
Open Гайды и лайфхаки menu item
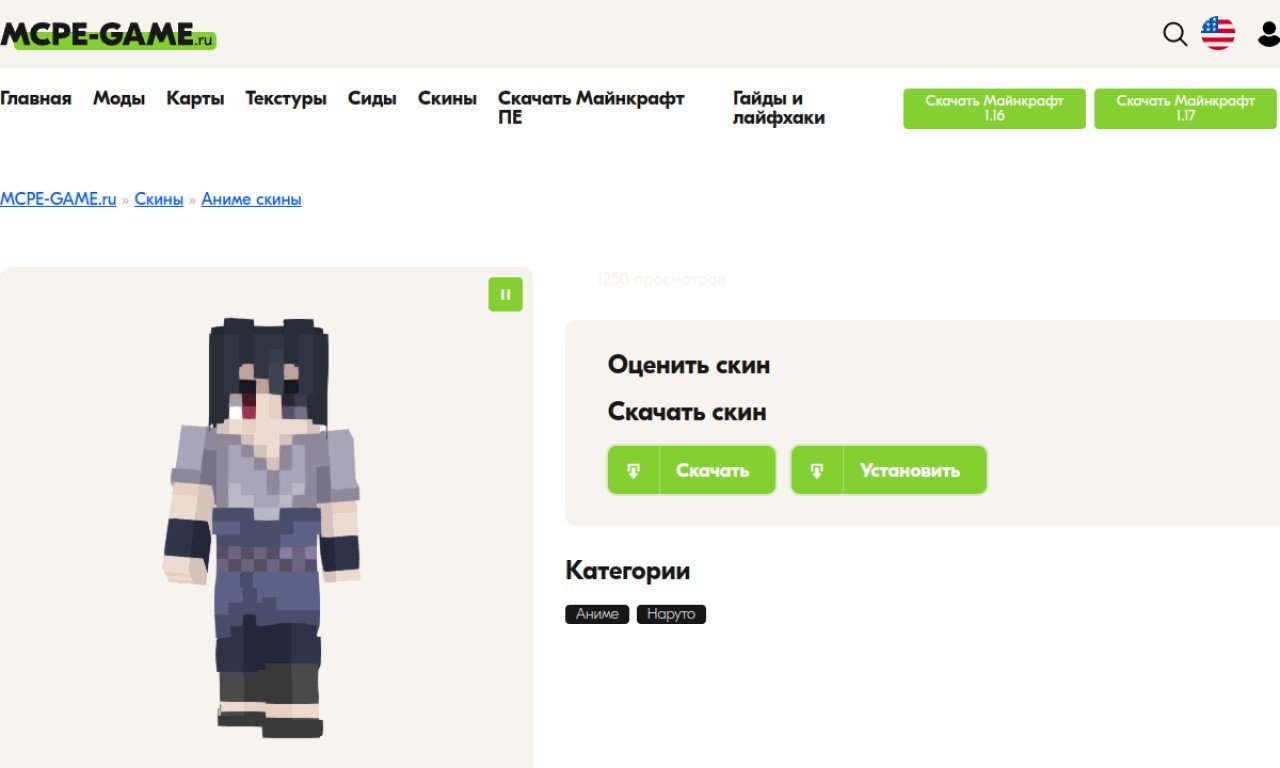click(x=779, y=108)
